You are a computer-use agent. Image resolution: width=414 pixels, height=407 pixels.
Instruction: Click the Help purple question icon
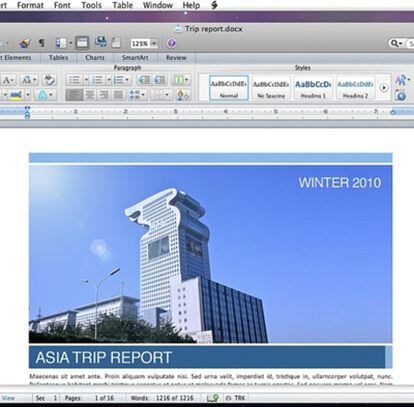pyautogui.click(x=171, y=43)
